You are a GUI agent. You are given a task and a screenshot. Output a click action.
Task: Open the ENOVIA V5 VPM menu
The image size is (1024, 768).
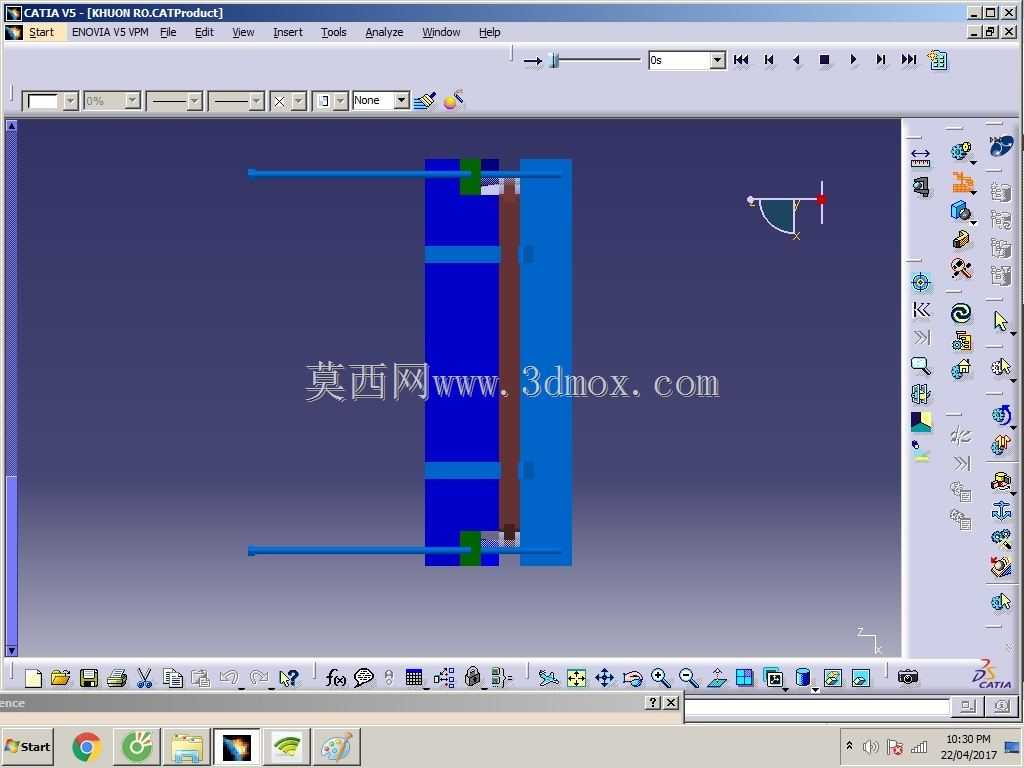110,32
